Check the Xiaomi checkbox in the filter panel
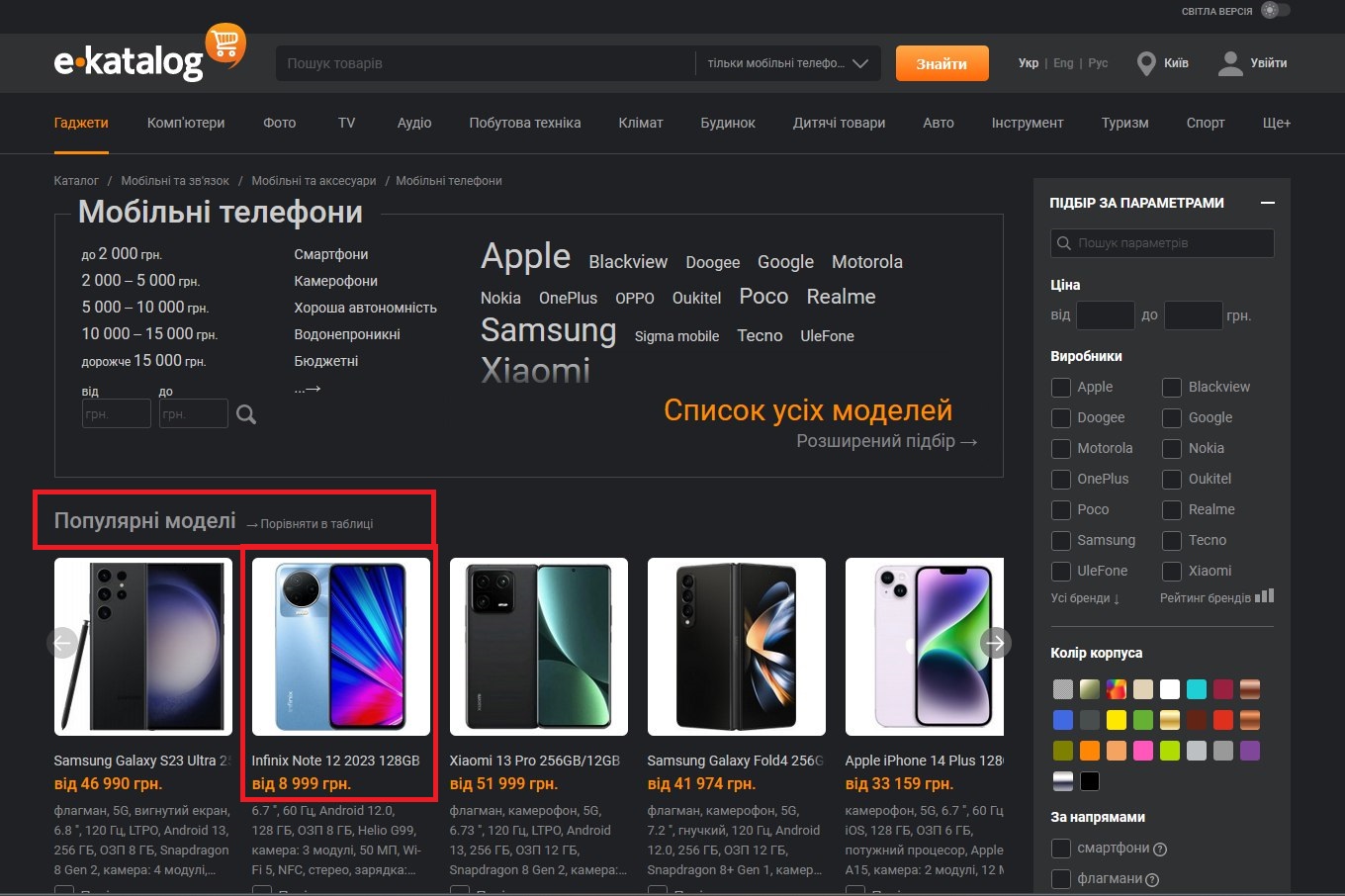This screenshot has height=896, width=1345. [x=1171, y=571]
